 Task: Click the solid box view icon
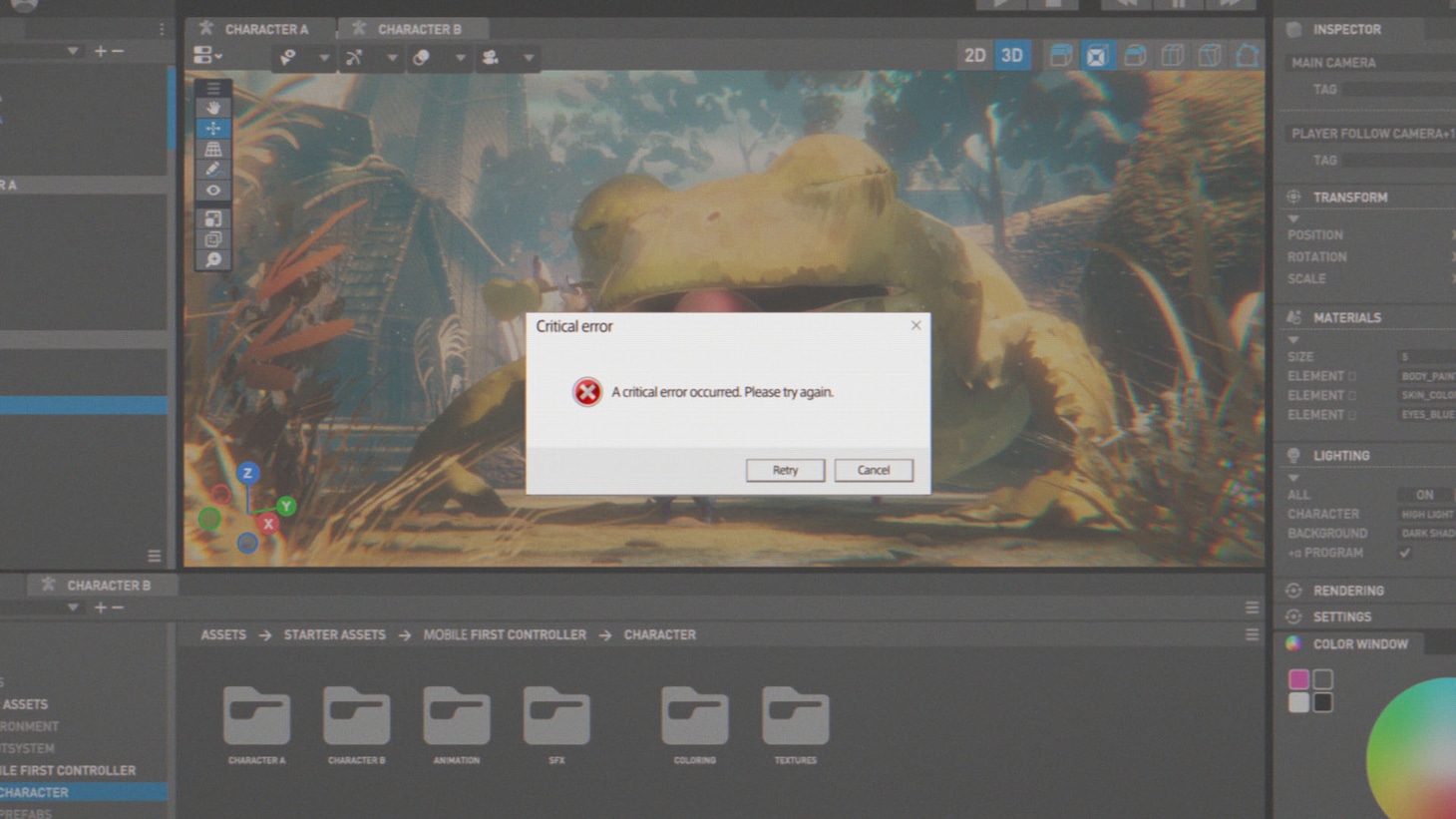pyautogui.click(x=1135, y=55)
